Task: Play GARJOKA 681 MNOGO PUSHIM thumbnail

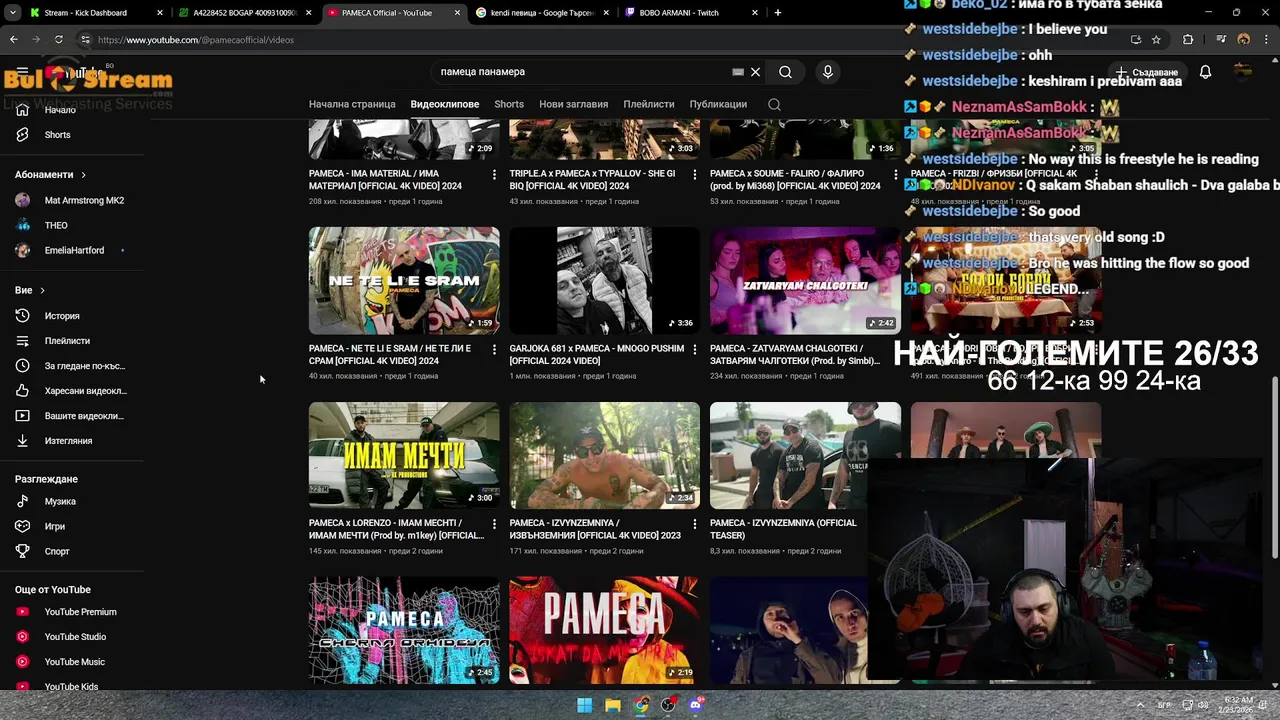Action: click(605, 280)
